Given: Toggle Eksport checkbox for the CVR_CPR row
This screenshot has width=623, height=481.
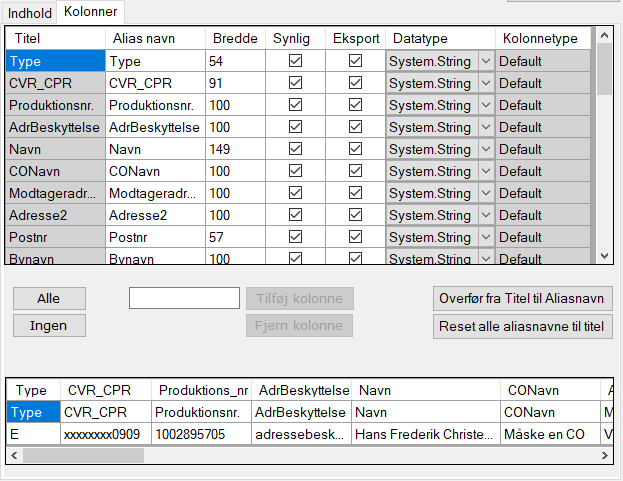Looking at the screenshot, I should [355, 83].
